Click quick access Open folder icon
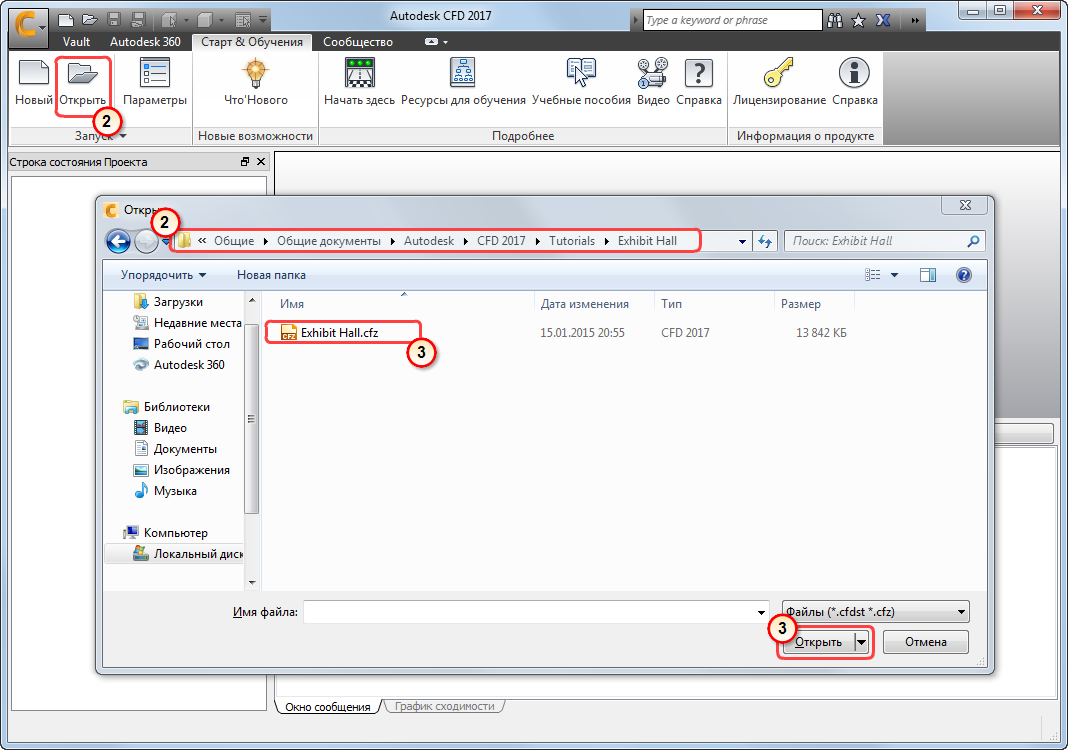This screenshot has width=1068, height=750. coord(90,20)
